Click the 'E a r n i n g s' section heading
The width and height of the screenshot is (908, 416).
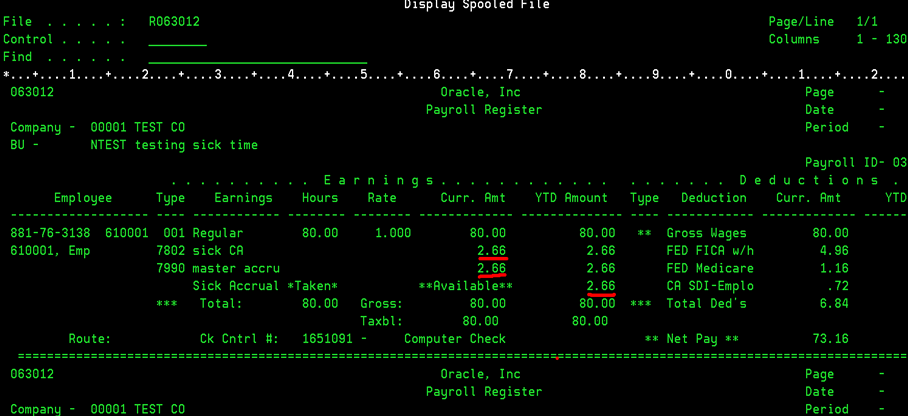coord(378,181)
